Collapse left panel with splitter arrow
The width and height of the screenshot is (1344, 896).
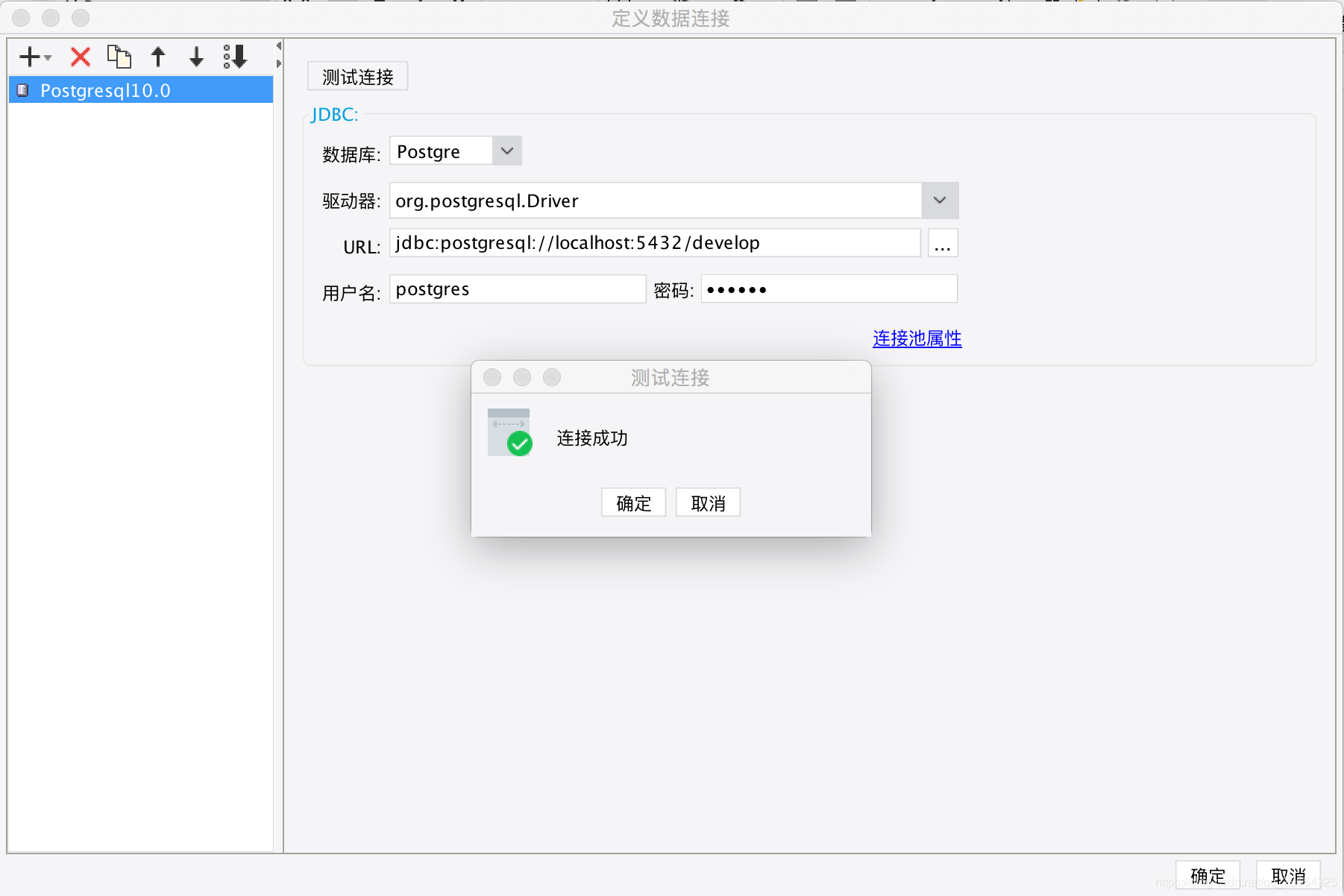[x=279, y=46]
